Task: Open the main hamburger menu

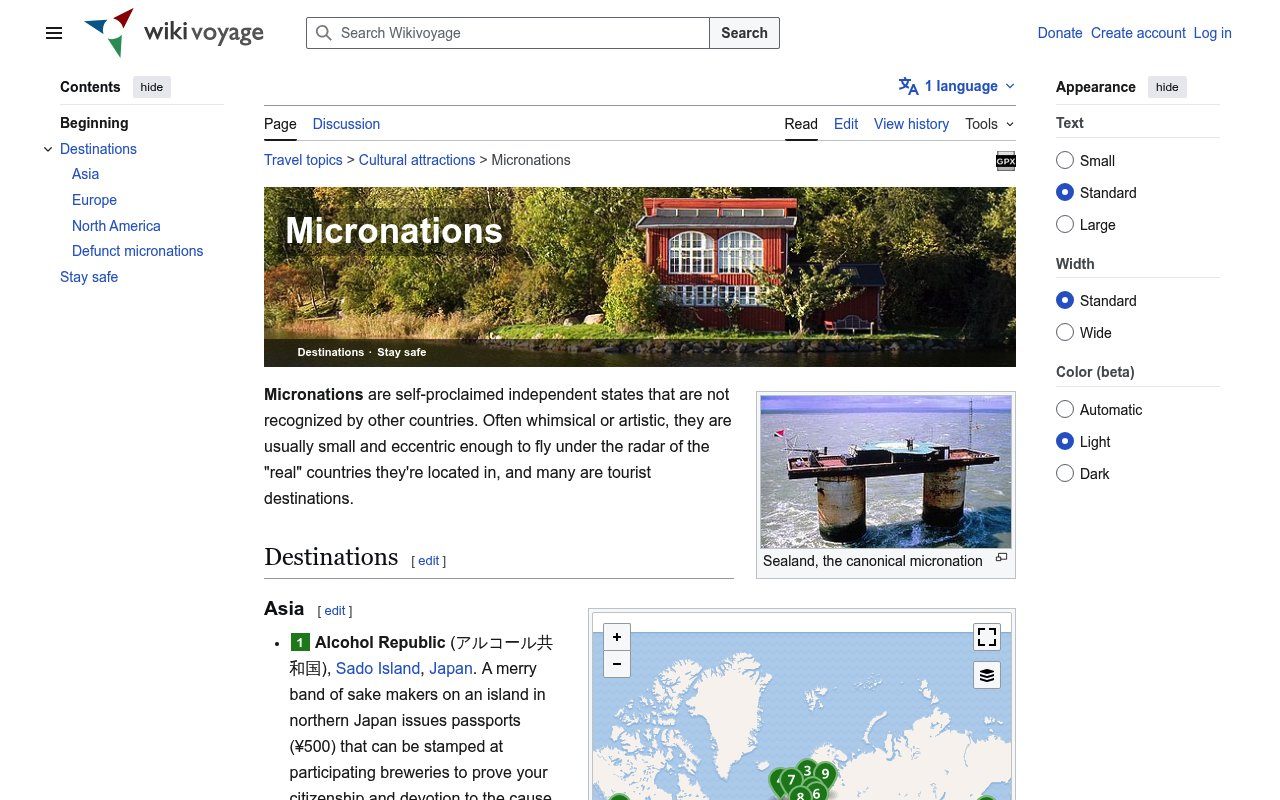Action: click(54, 33)
